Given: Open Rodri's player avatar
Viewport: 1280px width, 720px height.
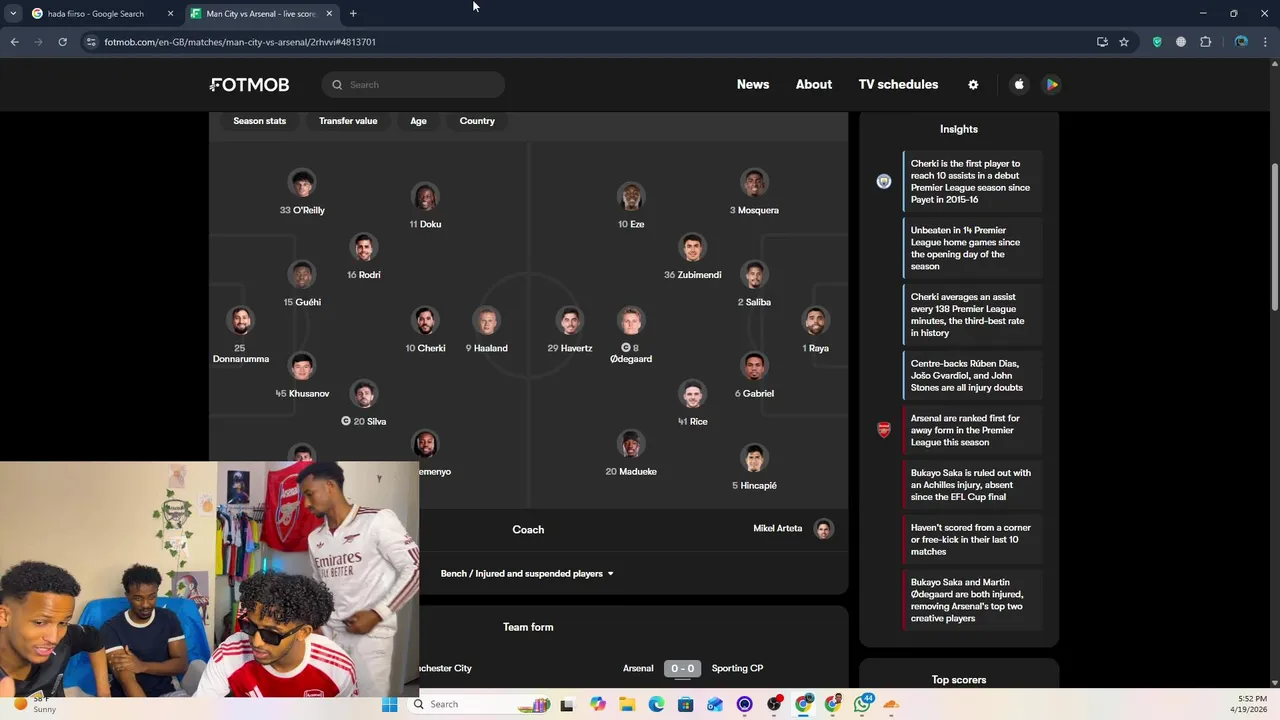Looking at the screenshot, I should pyautogui.click(x=364, y=248).
